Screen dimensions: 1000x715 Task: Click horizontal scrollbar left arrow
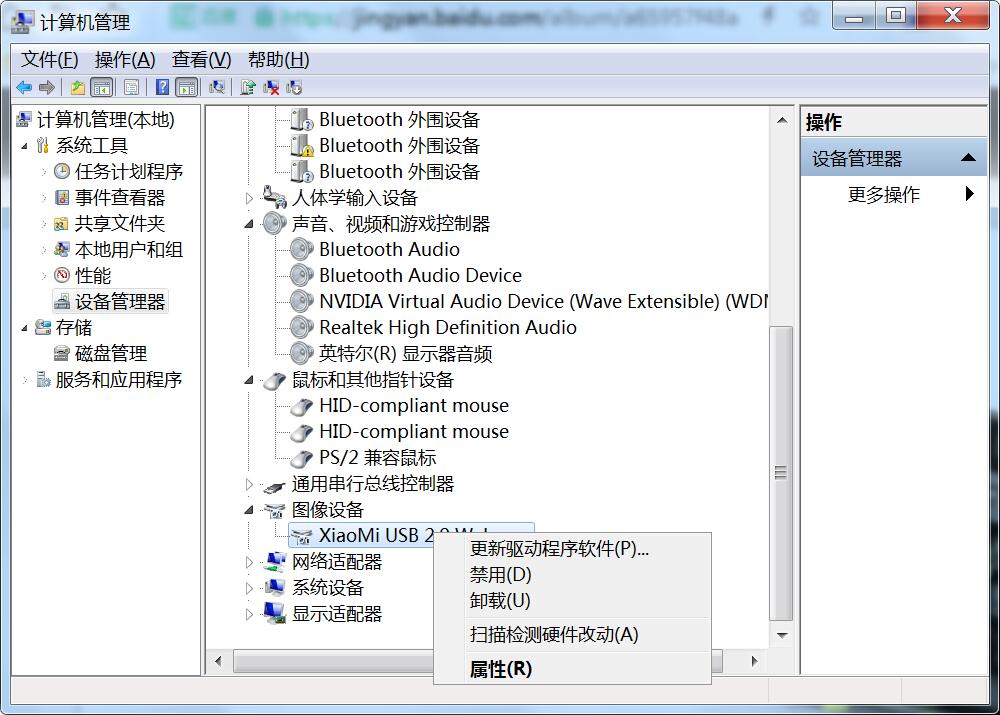tap(219, 661)
